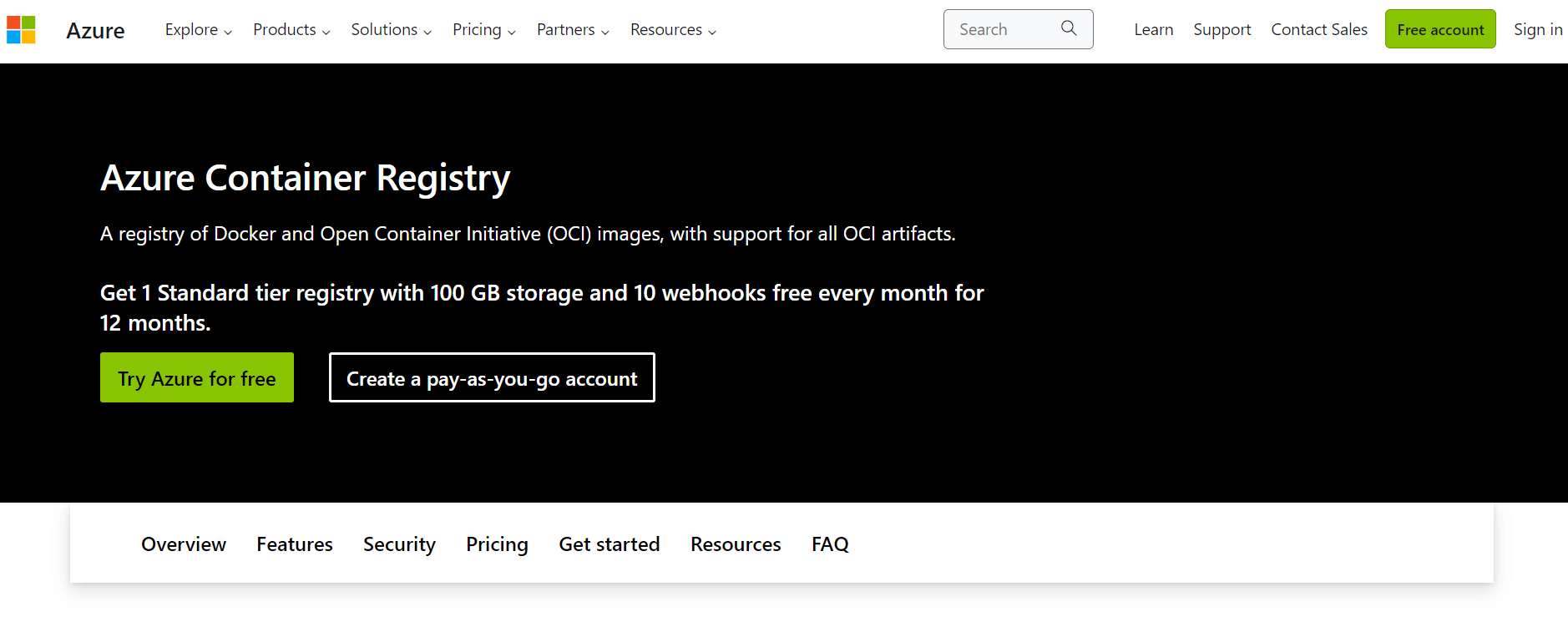This screenshot has width=1568, height=622.
Task: Expand the Explore dropdown menu
Action: (199, 30)
